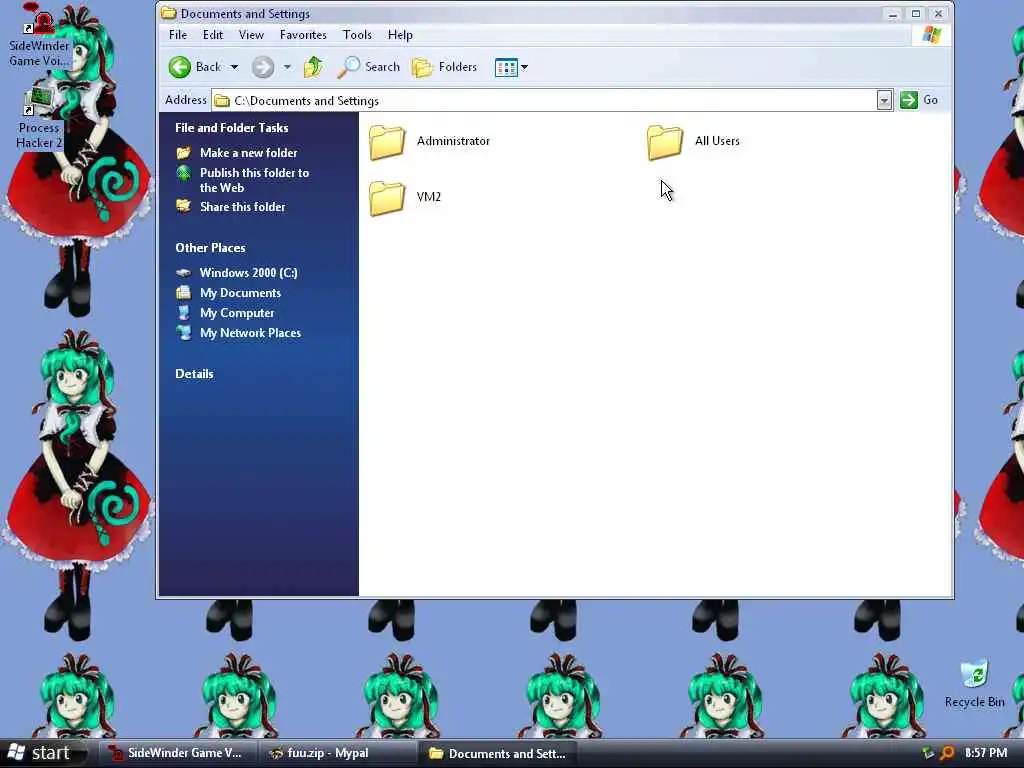
Task: Select SideWinder Game Voice desktop shortcut
Action: 39,36
